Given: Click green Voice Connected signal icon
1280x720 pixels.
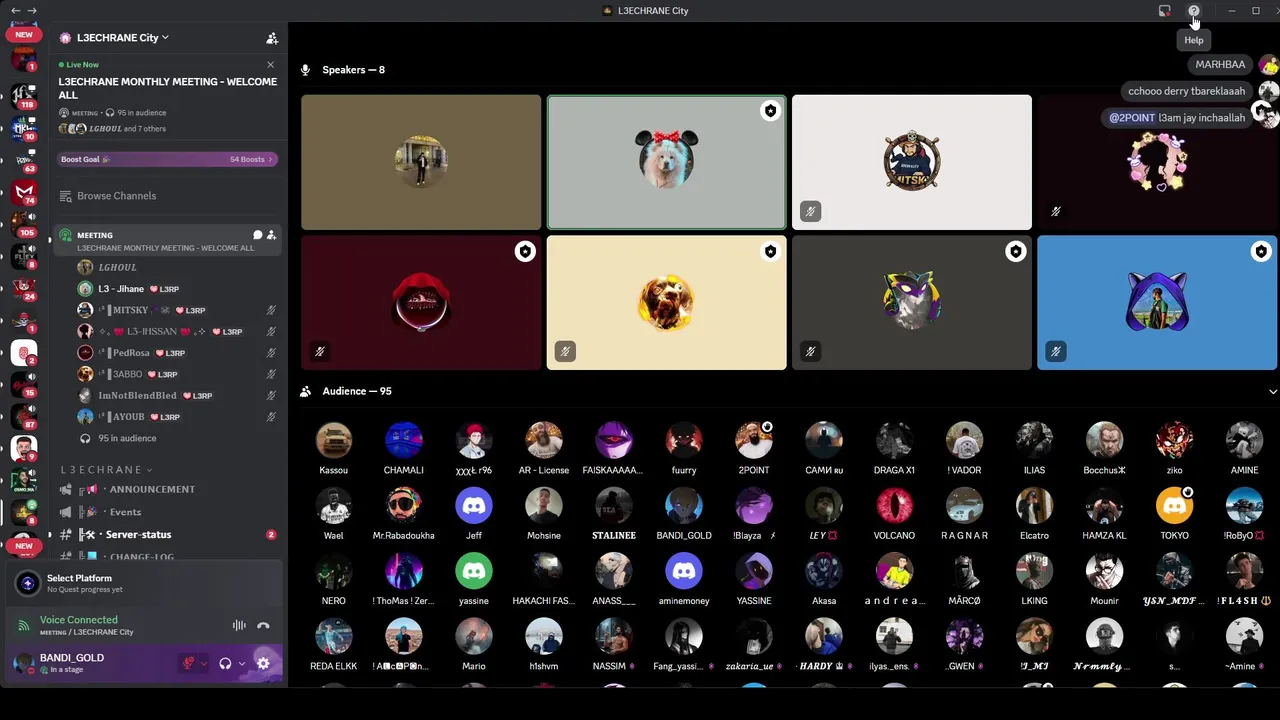Looking at the screenshot, I should pyautogui.click(x=23, y=626).
